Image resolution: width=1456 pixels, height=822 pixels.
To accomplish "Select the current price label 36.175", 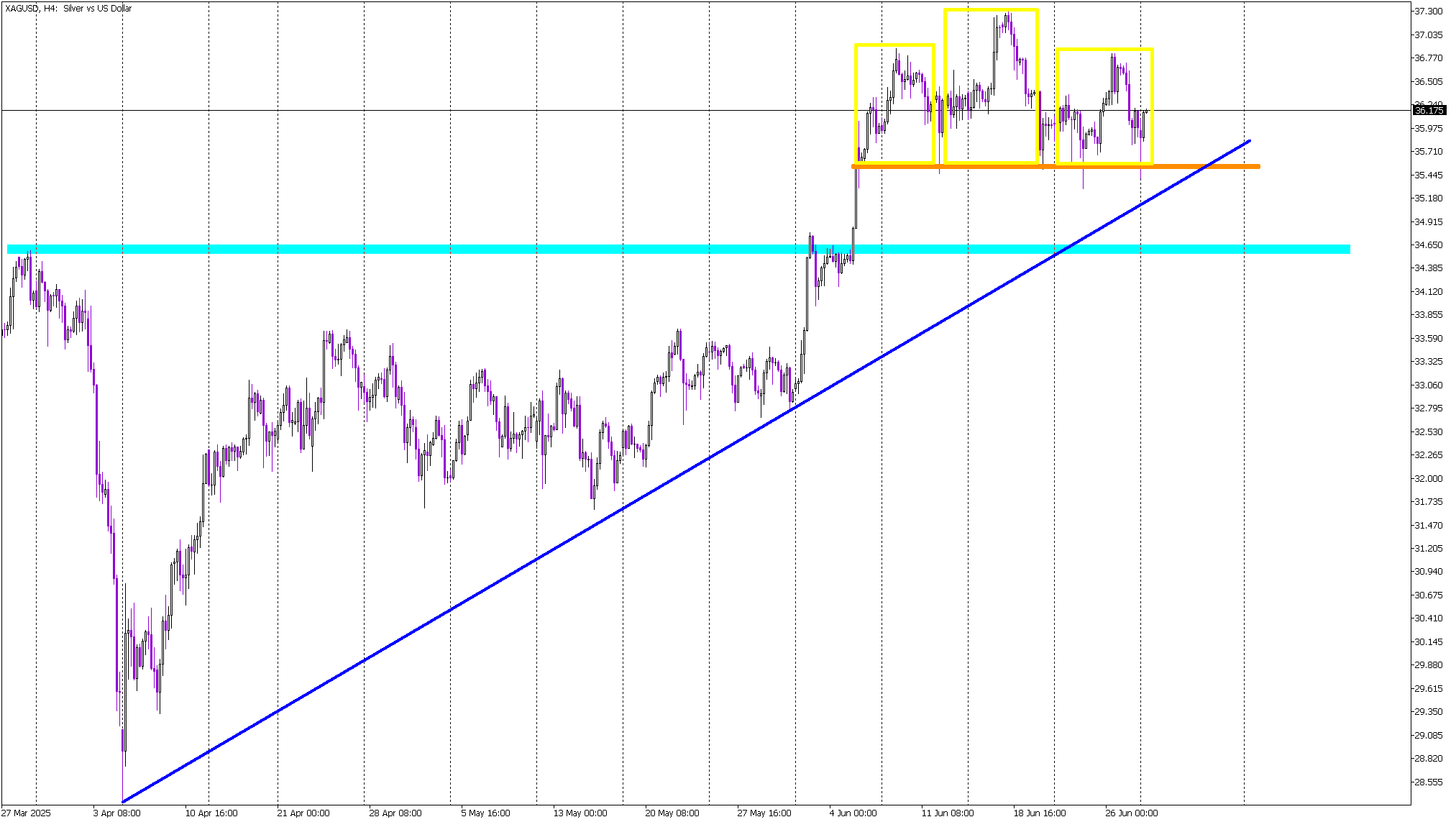I will pyautogui.click(x=1429, y=111).
